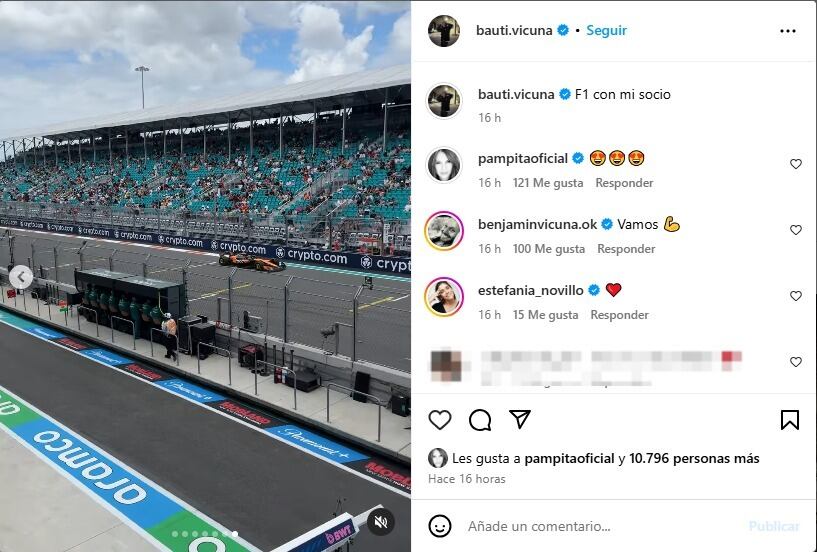Reply to benjaminvicuna.ok with Responder
The width and height of the screenshot is (817, 552).
point(626,249)
